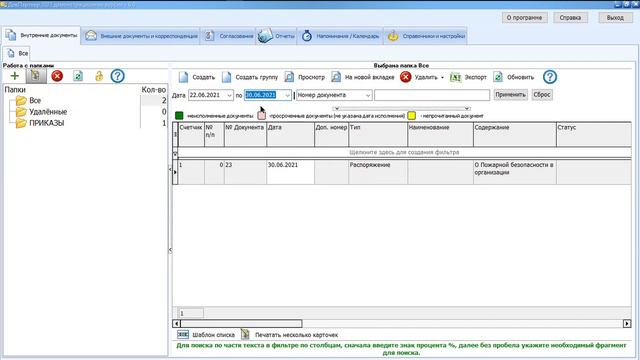Open the Напоминания / Календарь tab
This screenshot has height=360, width=640.
tap(340, 36)
